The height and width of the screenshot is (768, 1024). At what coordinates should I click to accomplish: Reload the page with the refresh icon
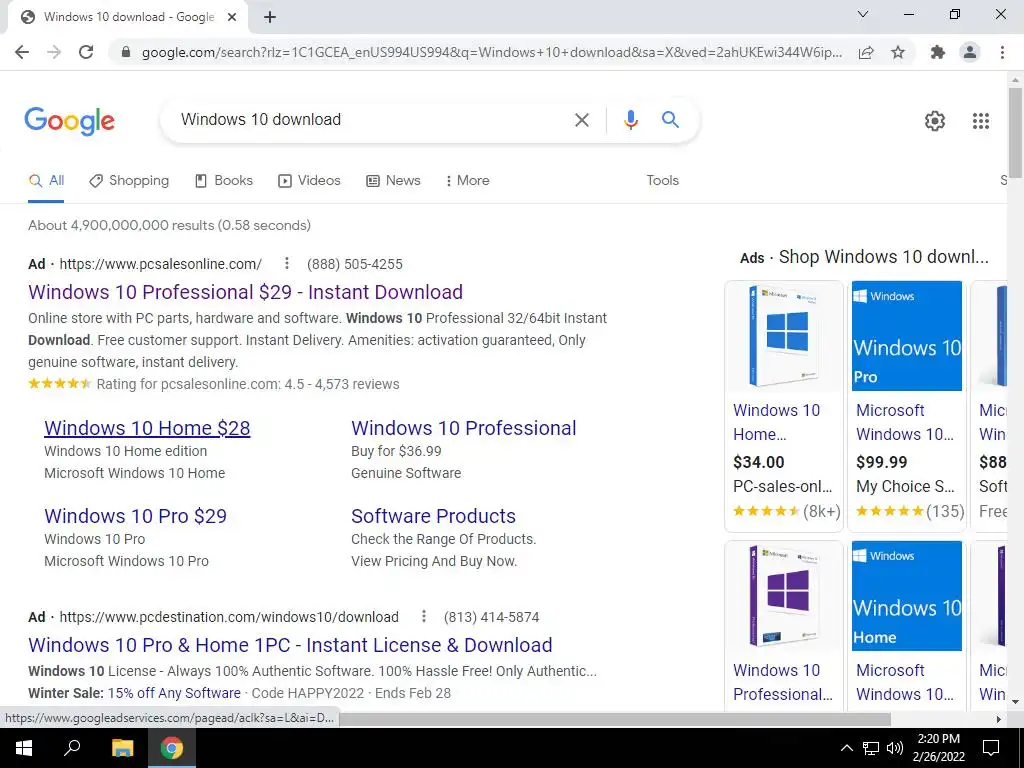tap(86, 52)
